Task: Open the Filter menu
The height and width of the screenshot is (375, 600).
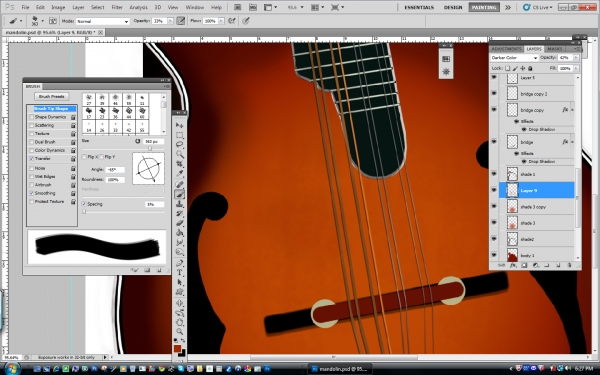Action: (x=117, y=7)
